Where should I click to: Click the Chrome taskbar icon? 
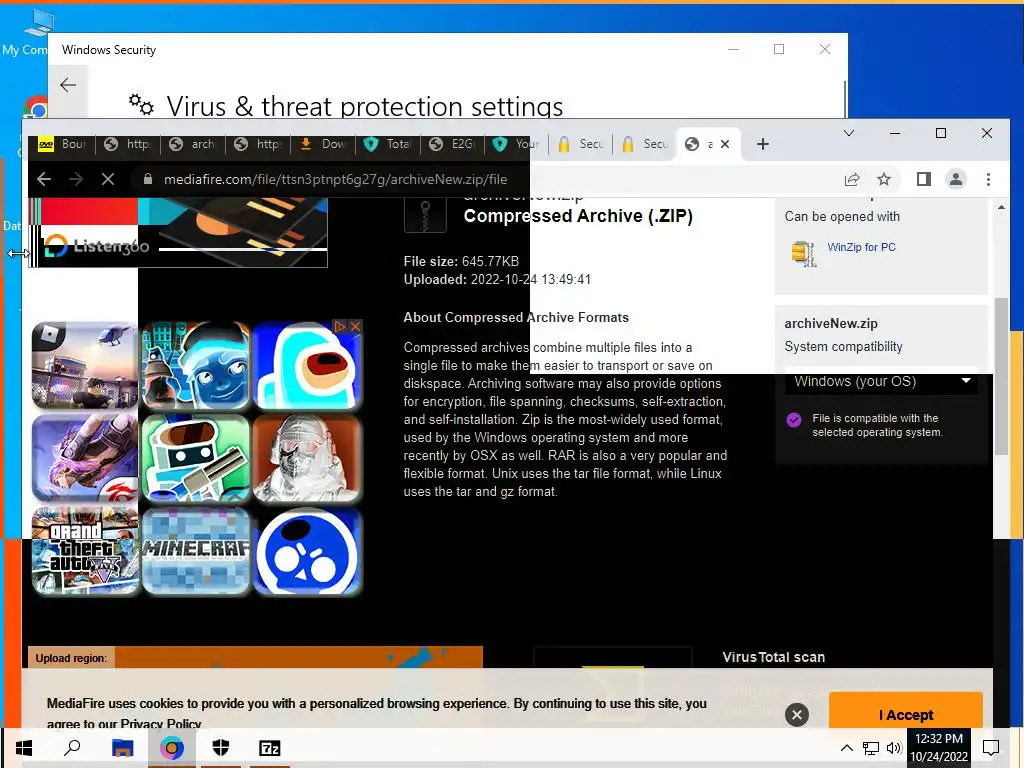[x=172, y=748]
